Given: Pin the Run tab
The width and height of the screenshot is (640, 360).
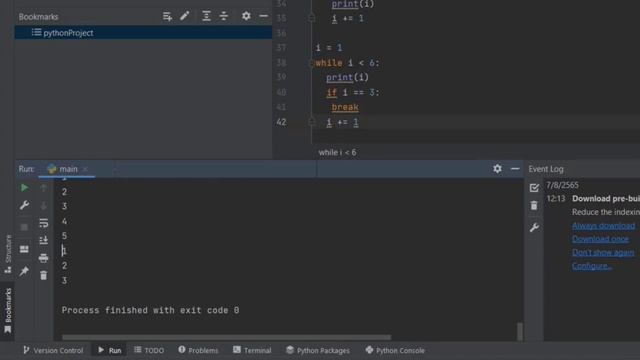Looking at the screenshot, I should pyautogui.click(x=24, y=271).
